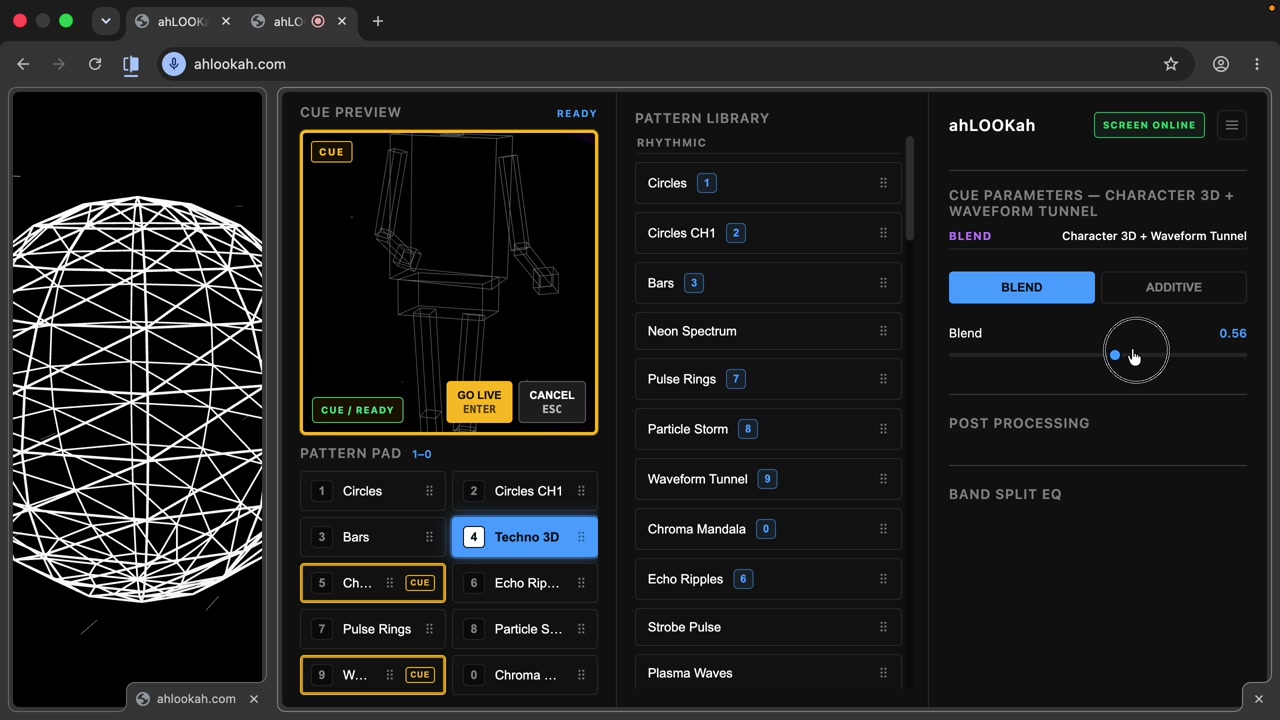Click drag handle on pad 4 Techno 3D
The width and height of the screenshot is (1280, 720).
tap(581, 537)
